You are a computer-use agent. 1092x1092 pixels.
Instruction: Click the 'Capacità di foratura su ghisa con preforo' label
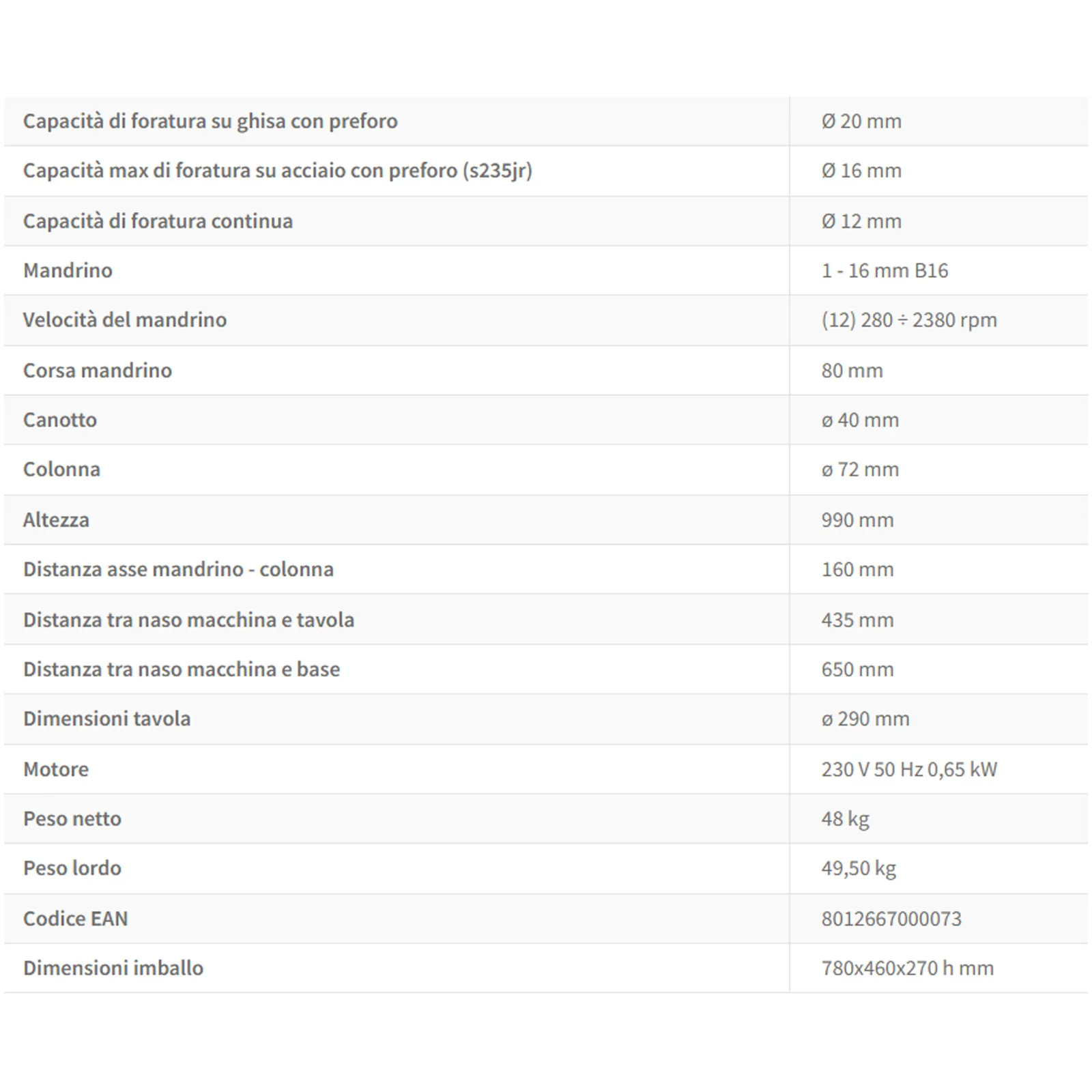[210, 121]
